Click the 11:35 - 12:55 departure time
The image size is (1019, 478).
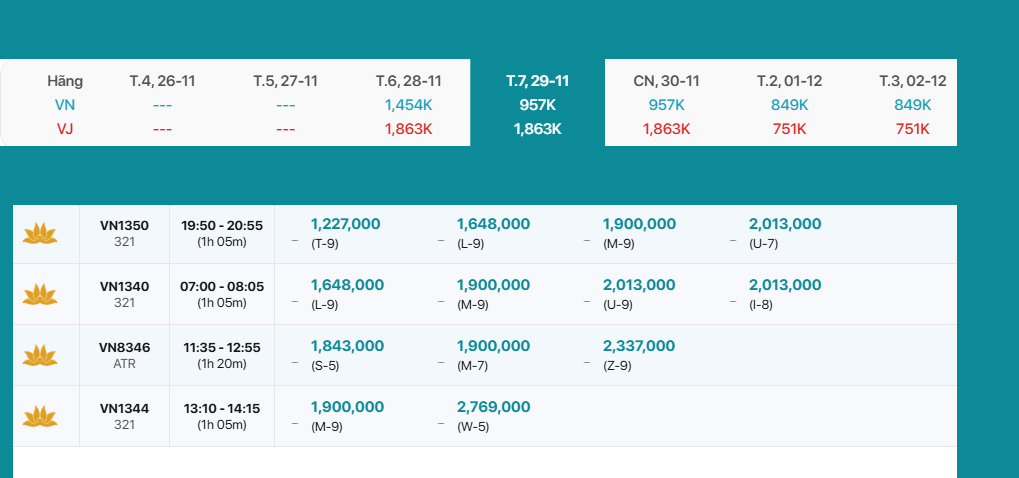[x=221, y=347]
